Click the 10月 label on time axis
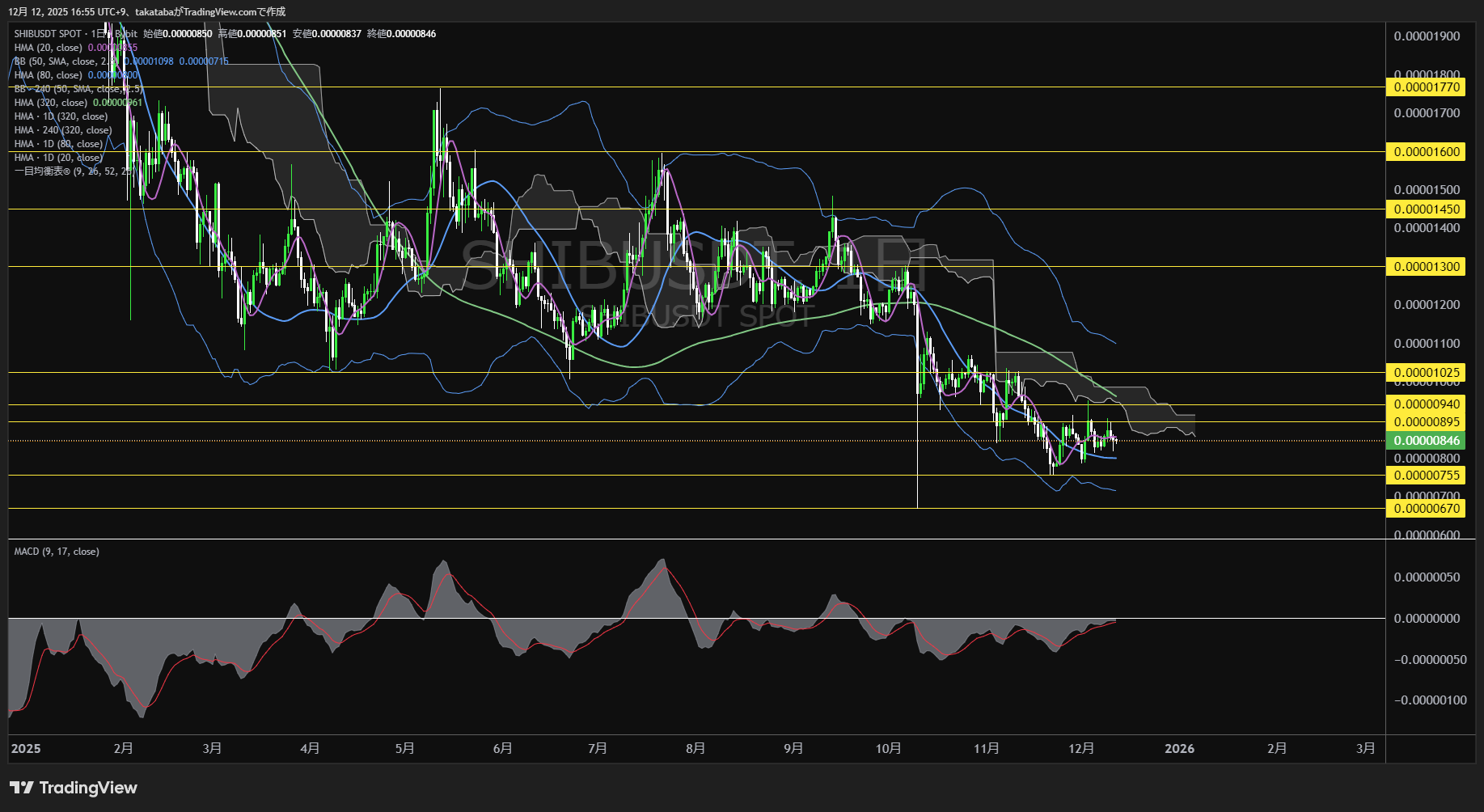The width and height of the screenshot is (1484, 812). click(888, 749)
